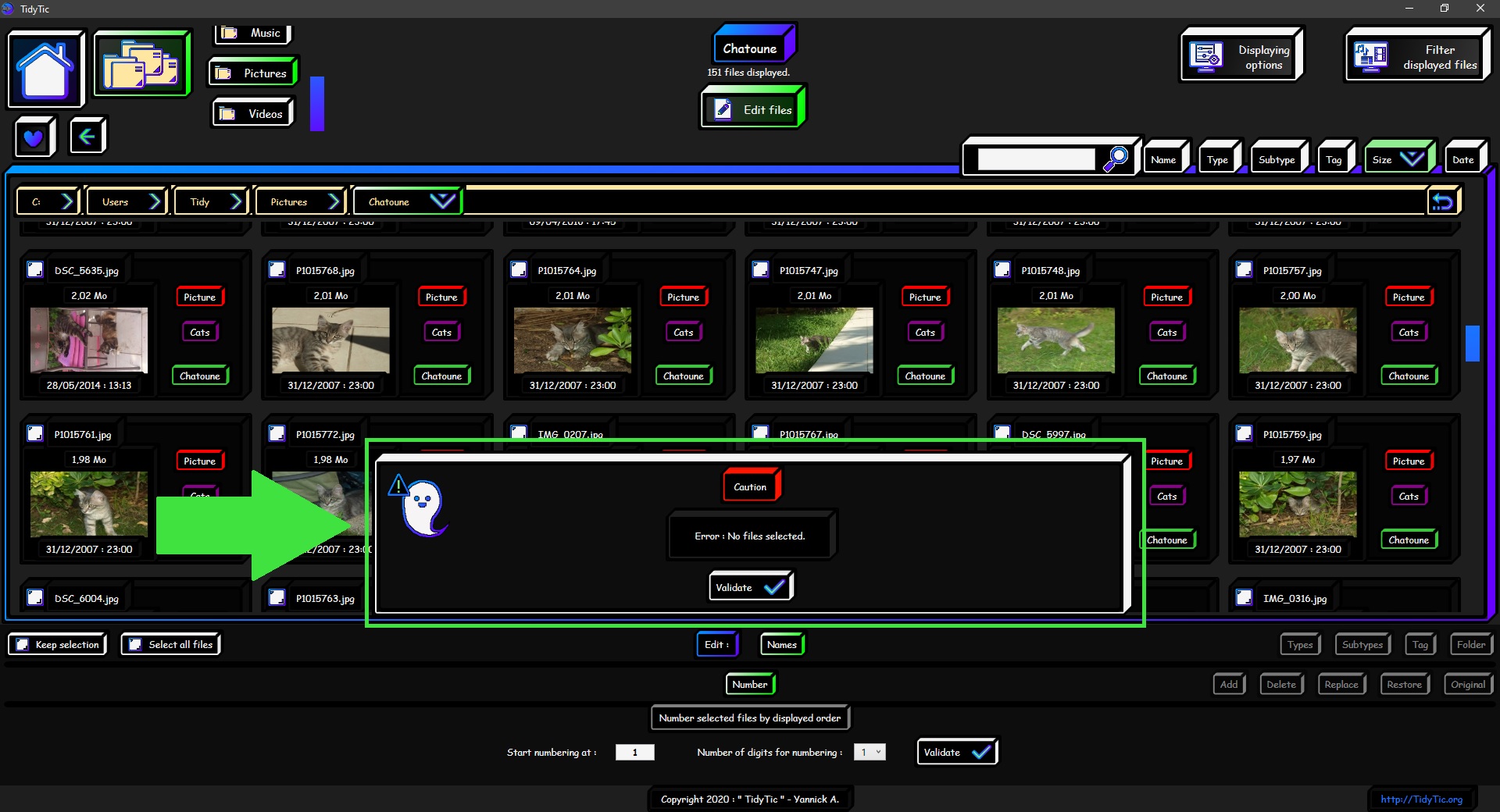Click Picture type on P1015747.jpg
Image resolution: width=1500 pixels, height=812 pixels.
(x=925, y=297)
